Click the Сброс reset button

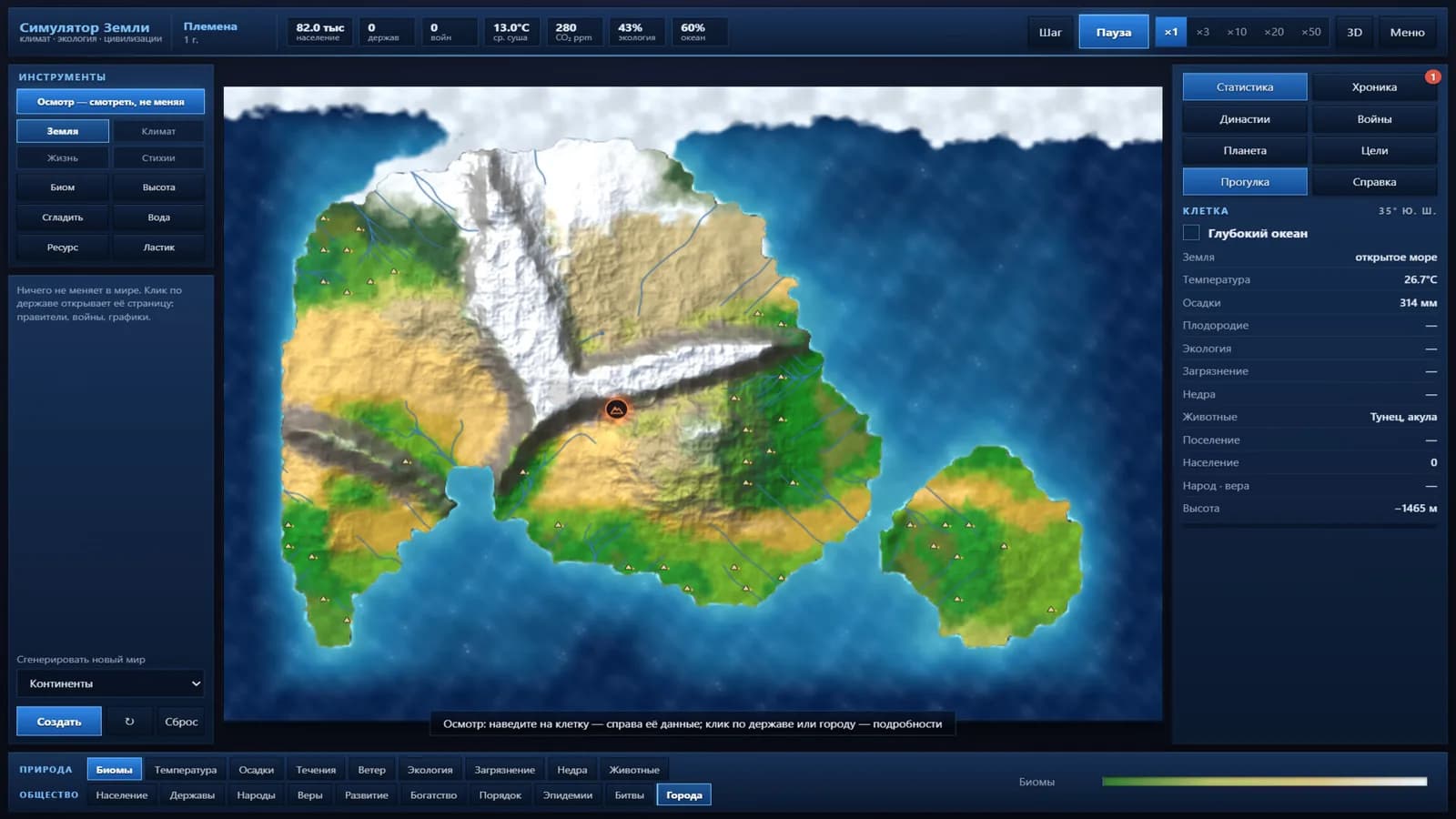(181, 722)
